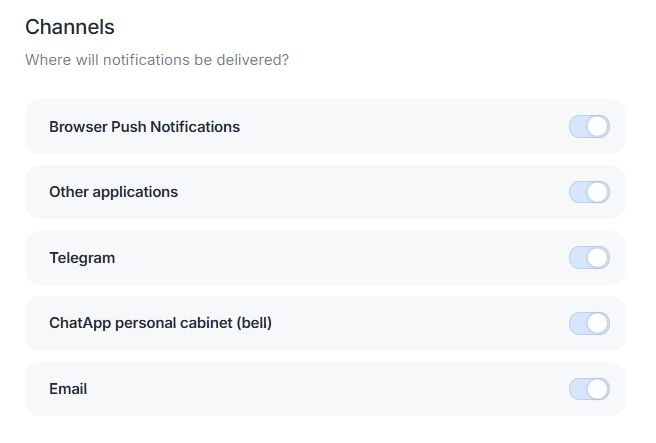Turn off the Telegram channel toggle
Image resolution: width=656 pixels, height=443 pixels.
click(x=589, y=258)
